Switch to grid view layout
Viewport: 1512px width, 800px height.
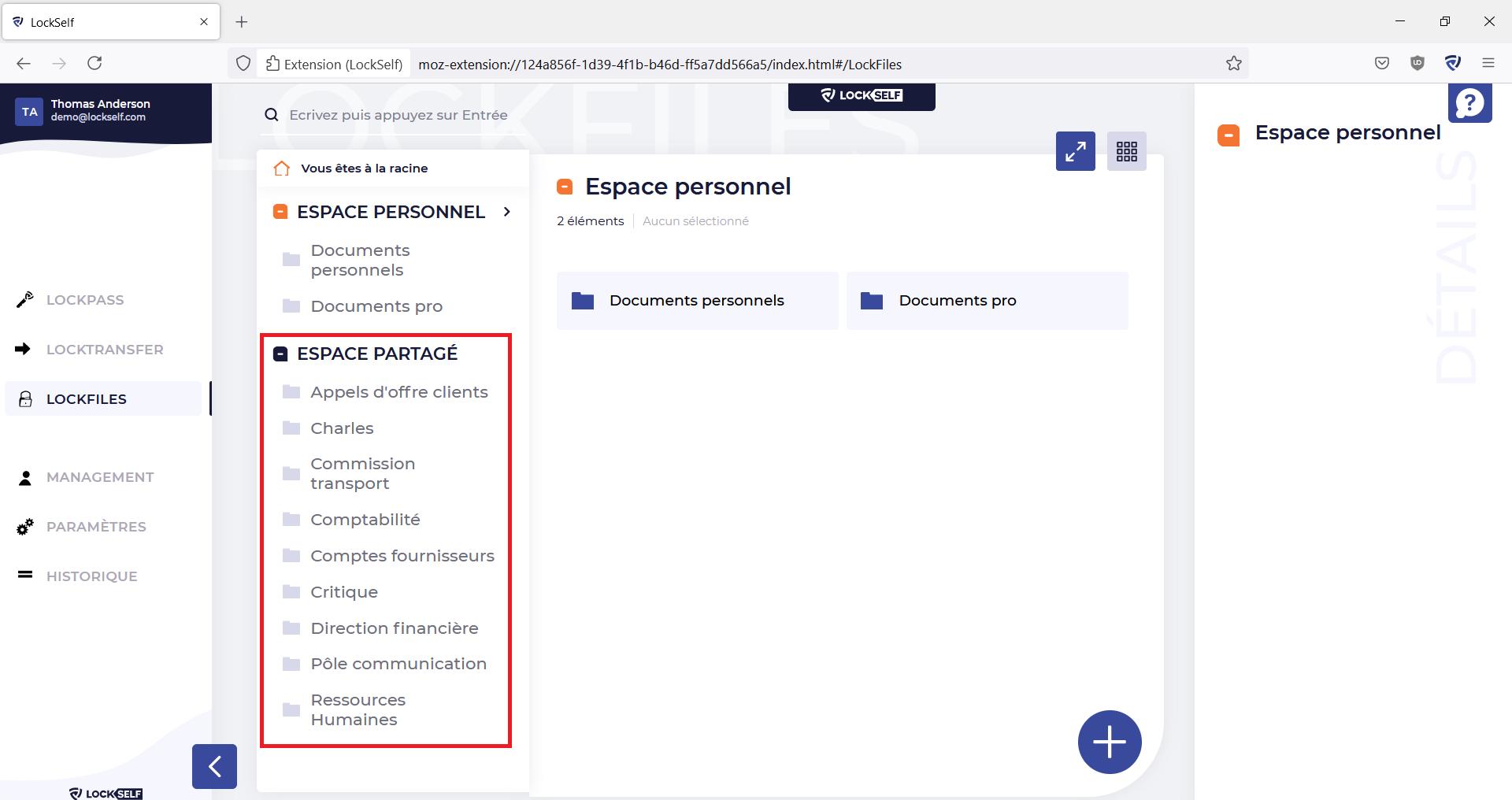click(1127, 151)
